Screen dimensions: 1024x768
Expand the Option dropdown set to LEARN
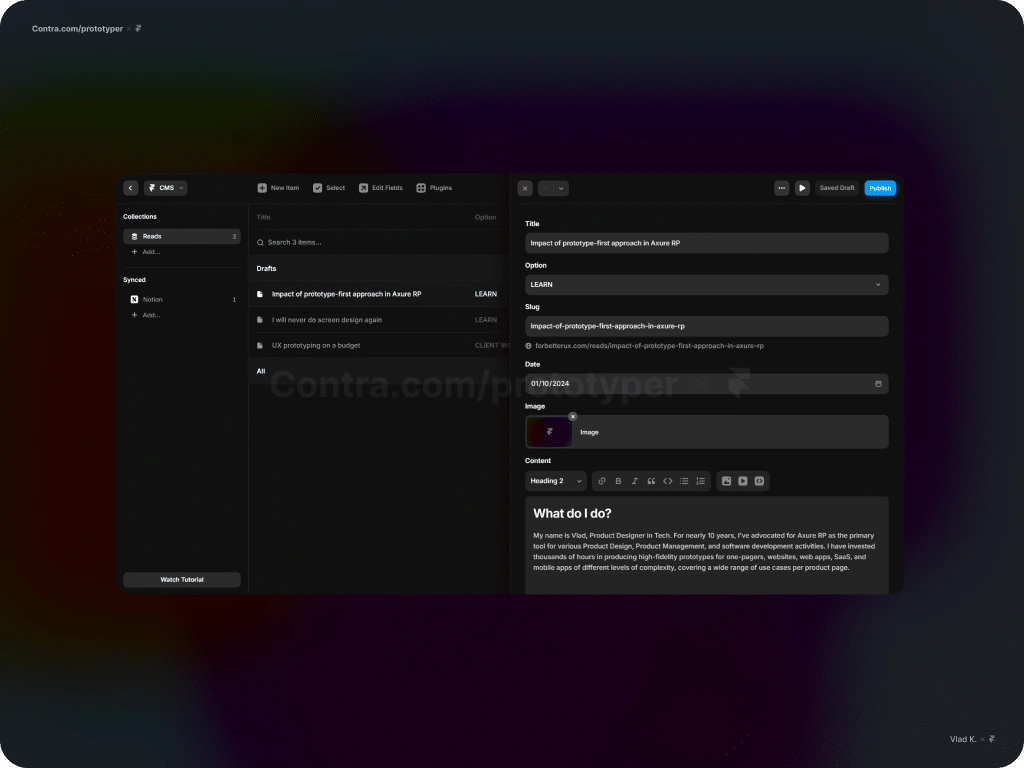click(707, 285)
